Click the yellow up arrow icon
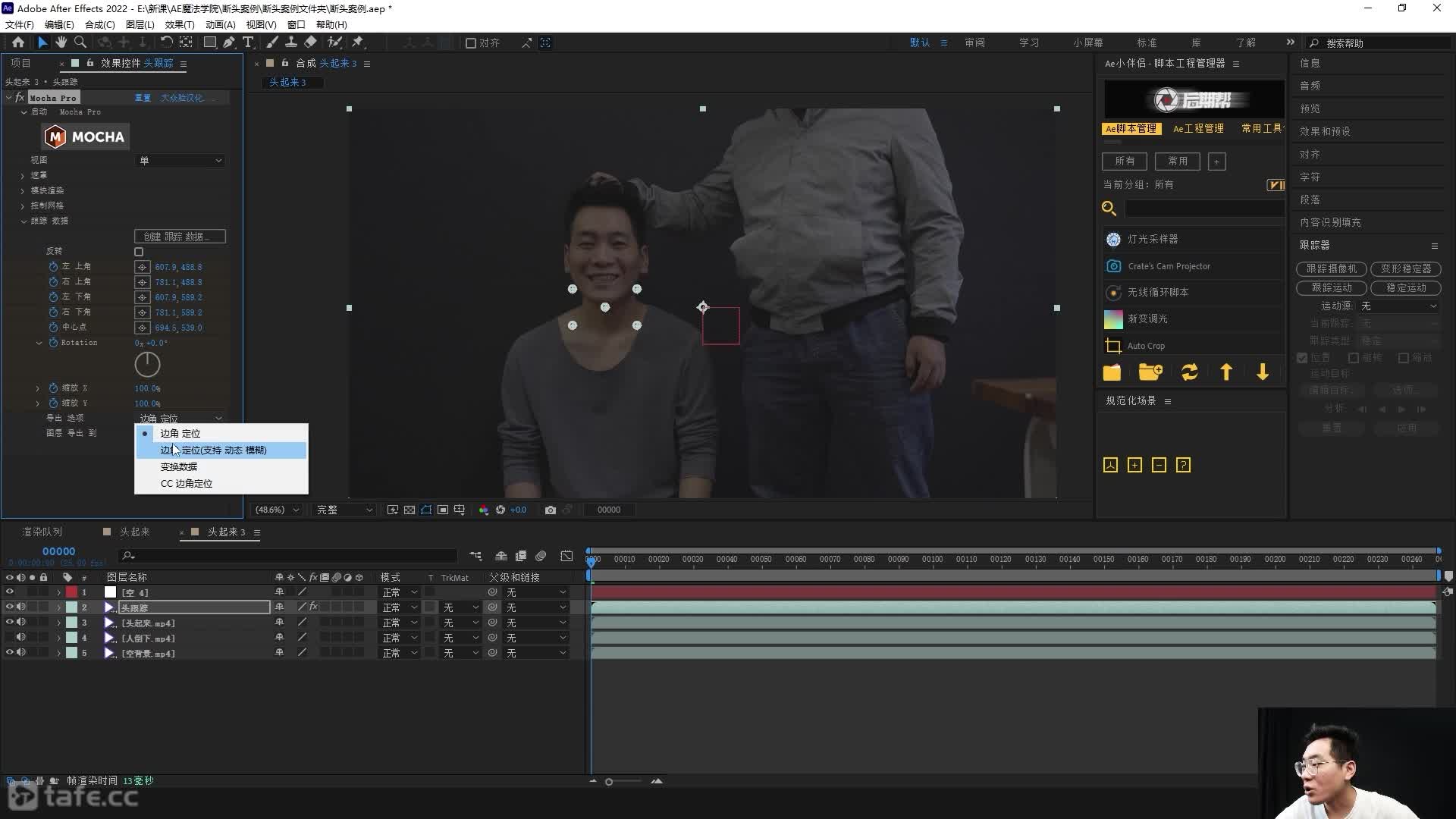This screenshot has height=819, width=1456. 1226,372
